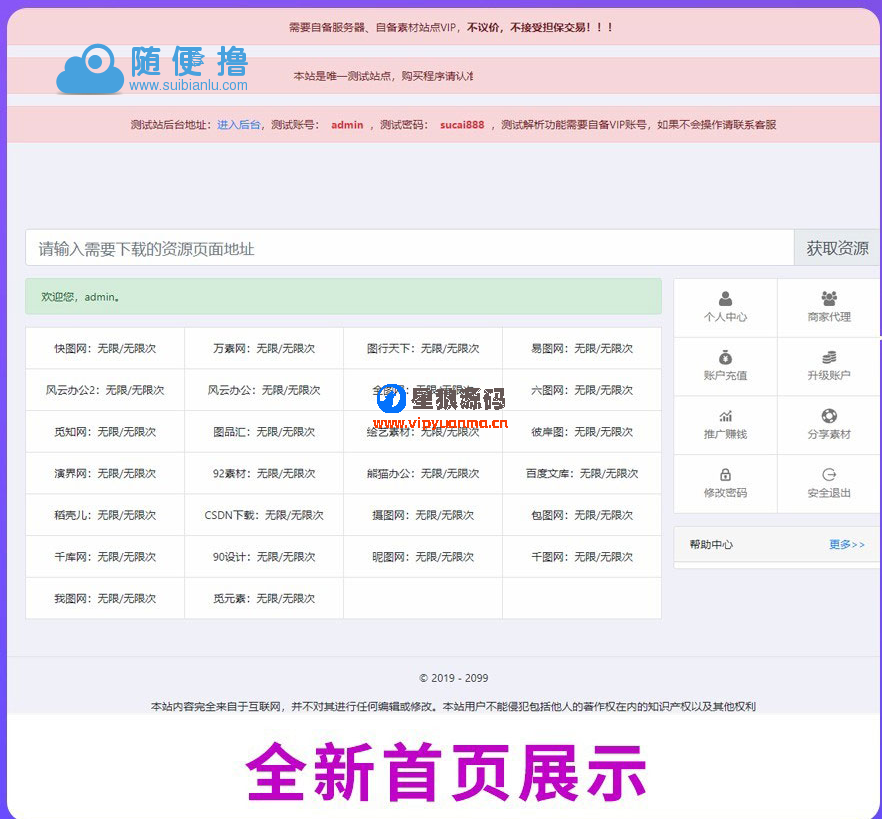Select the 彼岸图 quota cell
This screenshot has height=819, width=882.
(582, 431)
